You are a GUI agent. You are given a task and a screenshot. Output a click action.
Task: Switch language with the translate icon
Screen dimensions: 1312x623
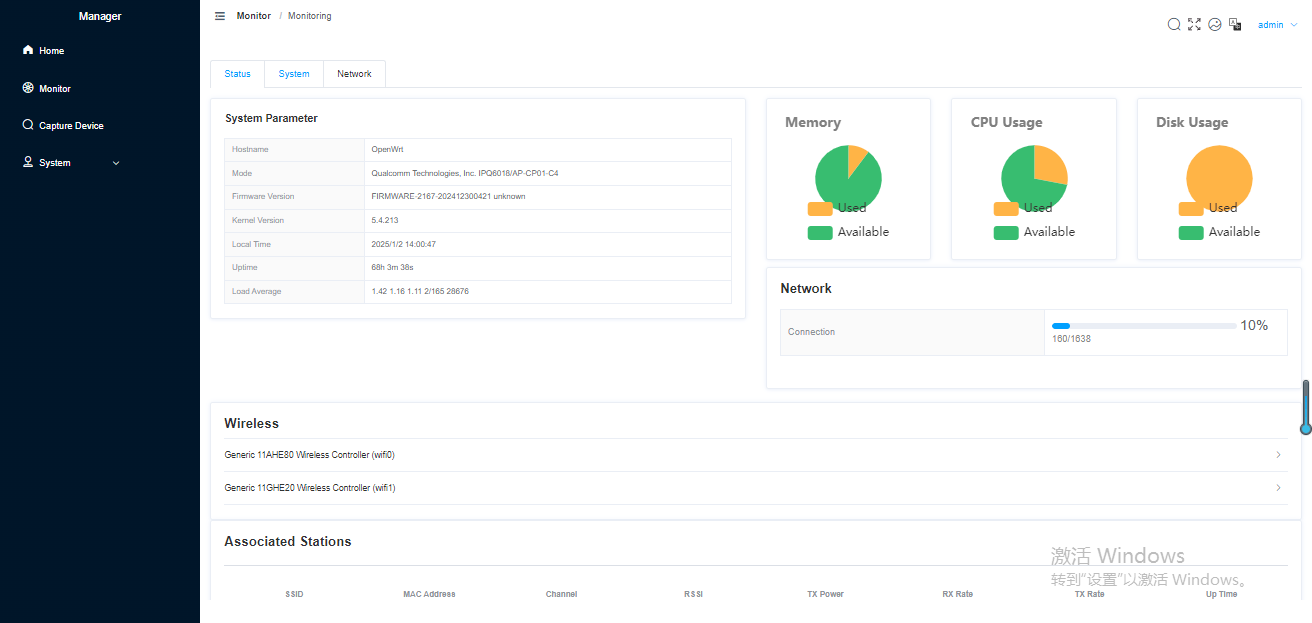coord(1235,24)
